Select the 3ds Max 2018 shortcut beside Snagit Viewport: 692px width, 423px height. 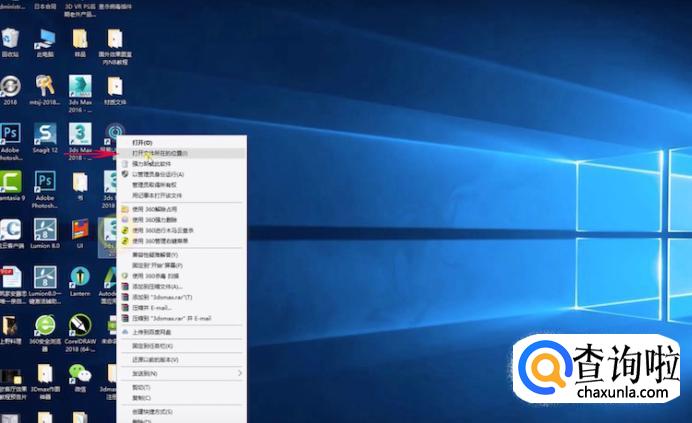(x=80, y=141)
